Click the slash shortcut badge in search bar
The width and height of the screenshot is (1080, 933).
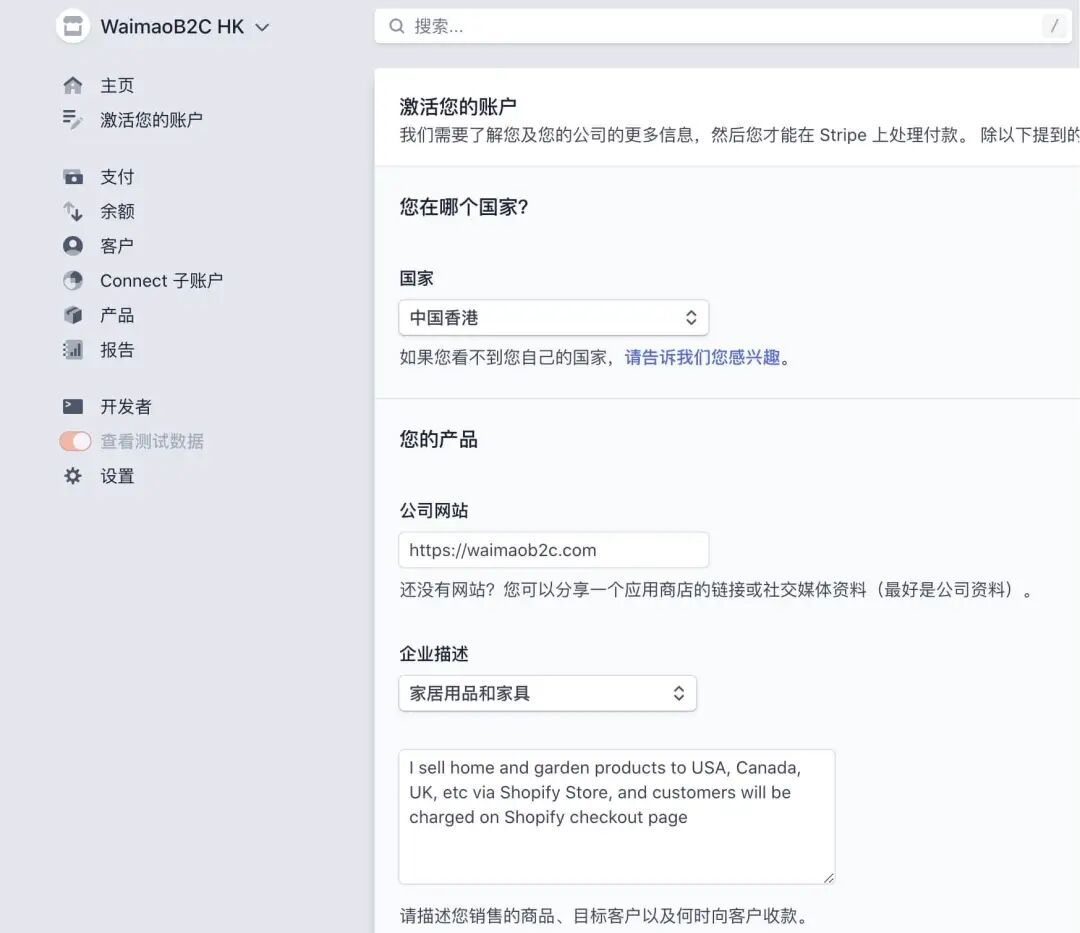click(x=1054, y=26)
